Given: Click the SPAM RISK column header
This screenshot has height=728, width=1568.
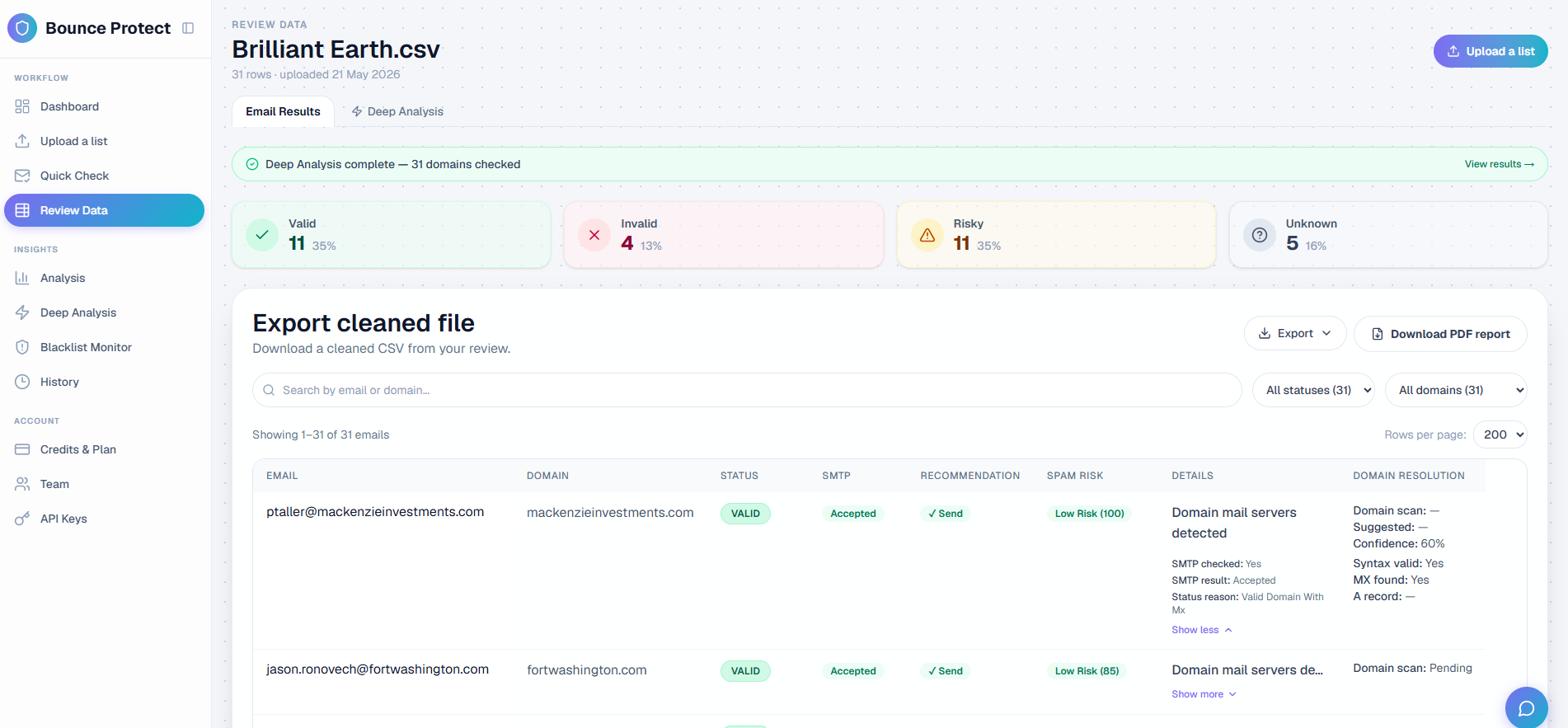Looking at the screenshot, I should pos(1075,476).
